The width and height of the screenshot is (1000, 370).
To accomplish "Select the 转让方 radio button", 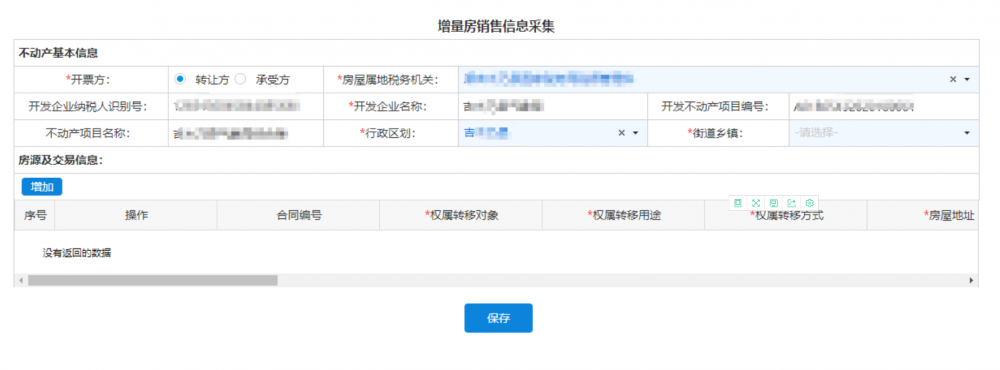I will pyautogui.click(x=180, y=79).
